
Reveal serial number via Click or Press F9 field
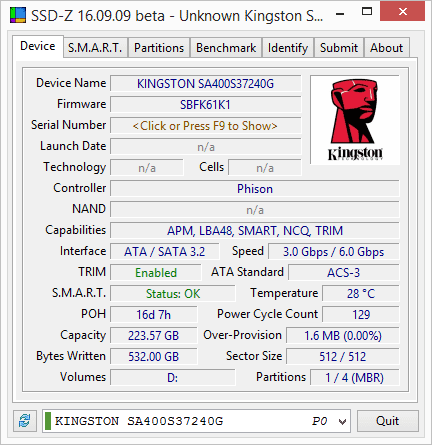click(x=205, y=126)
